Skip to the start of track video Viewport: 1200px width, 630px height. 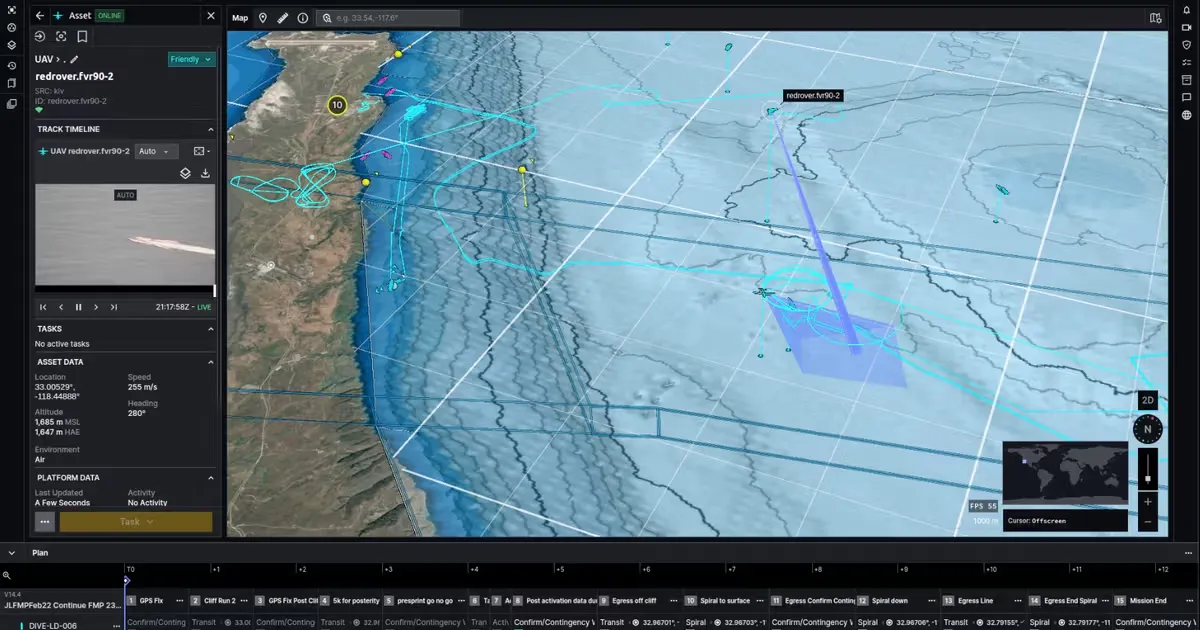coord(43,307)
